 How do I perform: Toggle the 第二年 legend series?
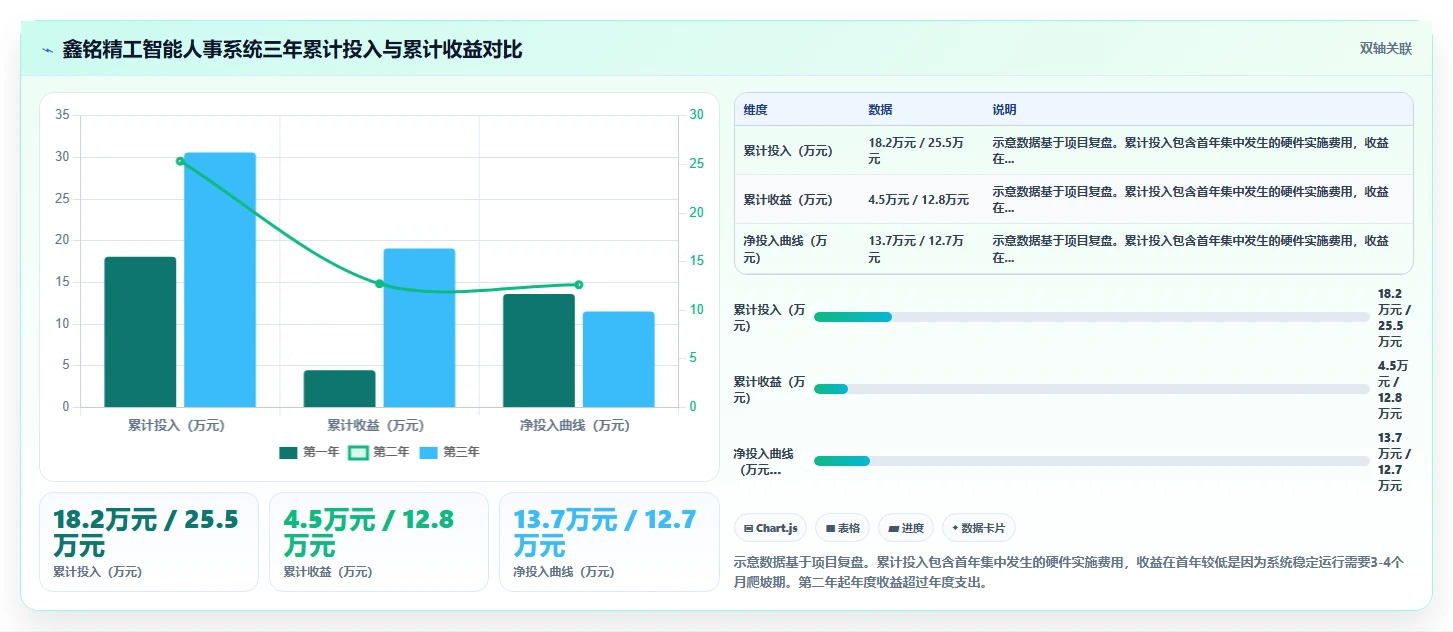point(379,452)
